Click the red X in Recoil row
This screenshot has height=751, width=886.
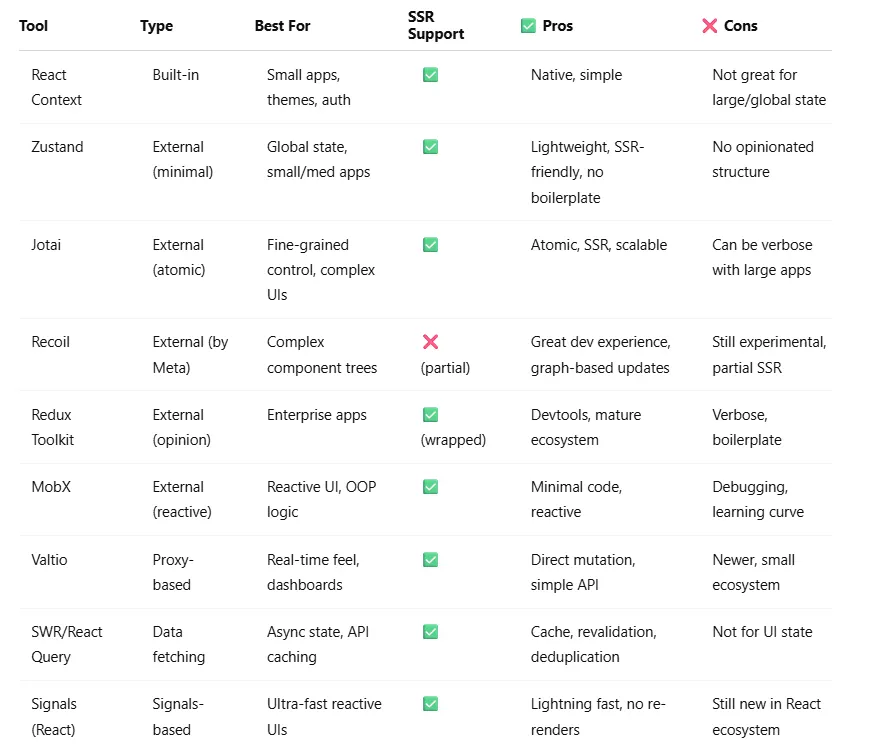point(430,342)
